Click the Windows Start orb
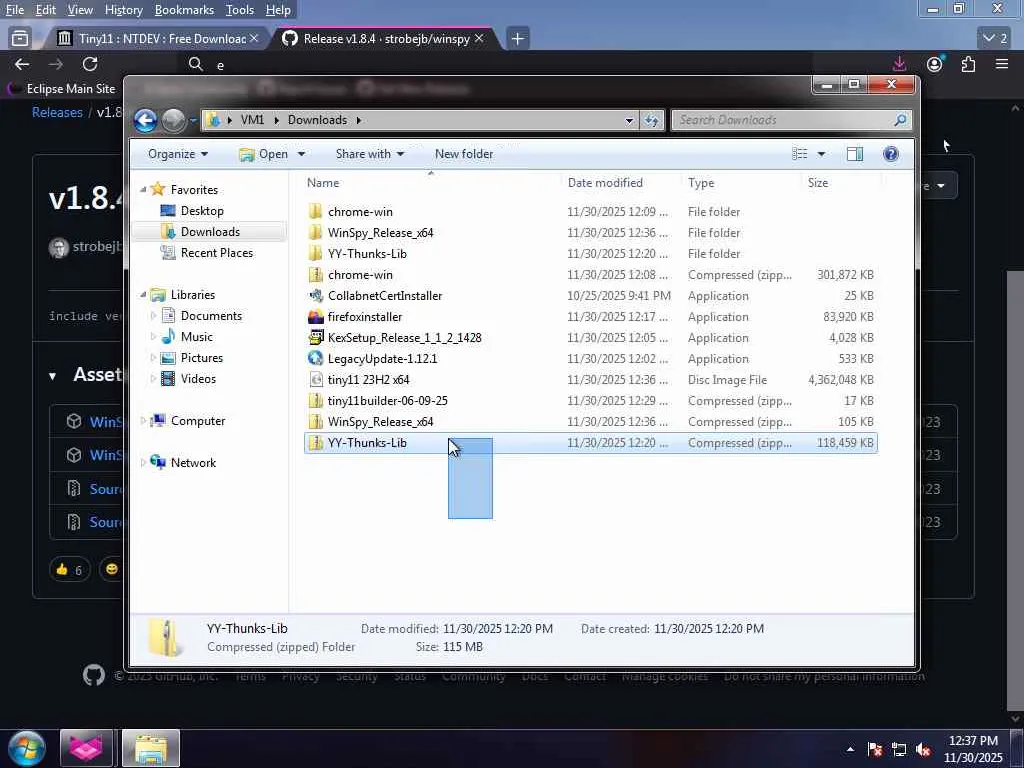 click(26, 748)
